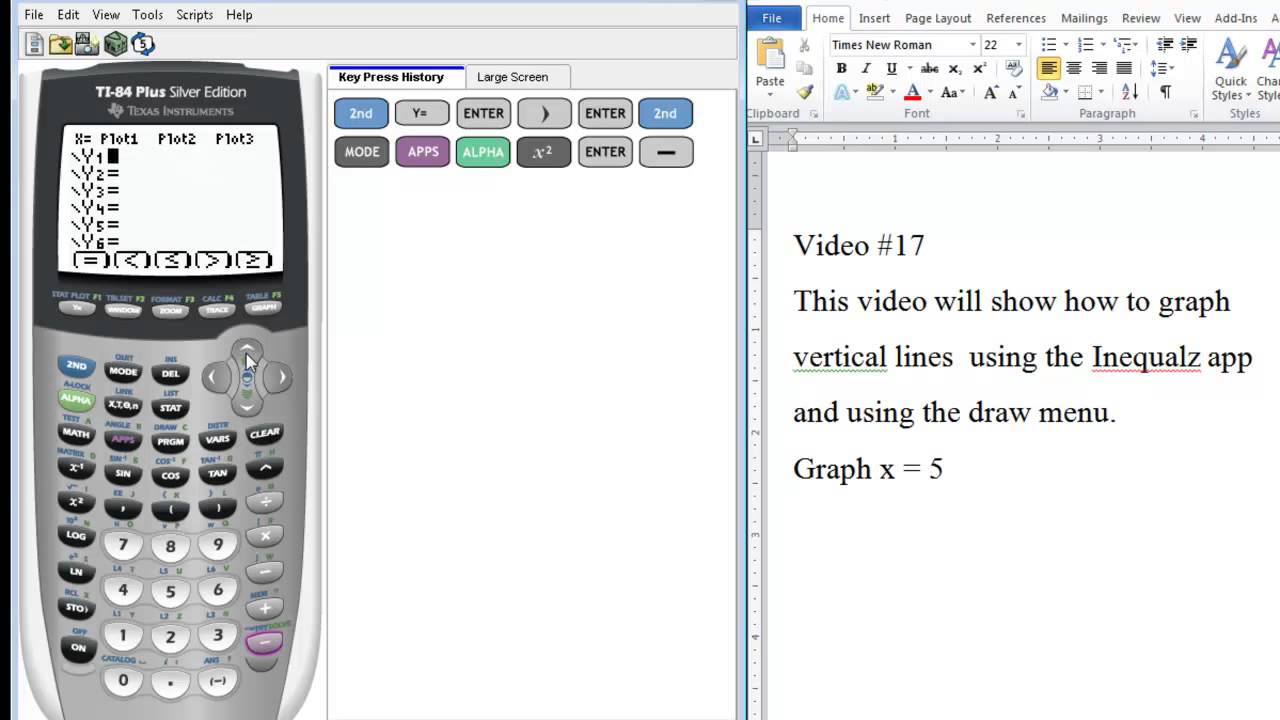The image size is (1280, 720).
Task: Click the icon with number 5 and arrows
Action: [142, 44]
